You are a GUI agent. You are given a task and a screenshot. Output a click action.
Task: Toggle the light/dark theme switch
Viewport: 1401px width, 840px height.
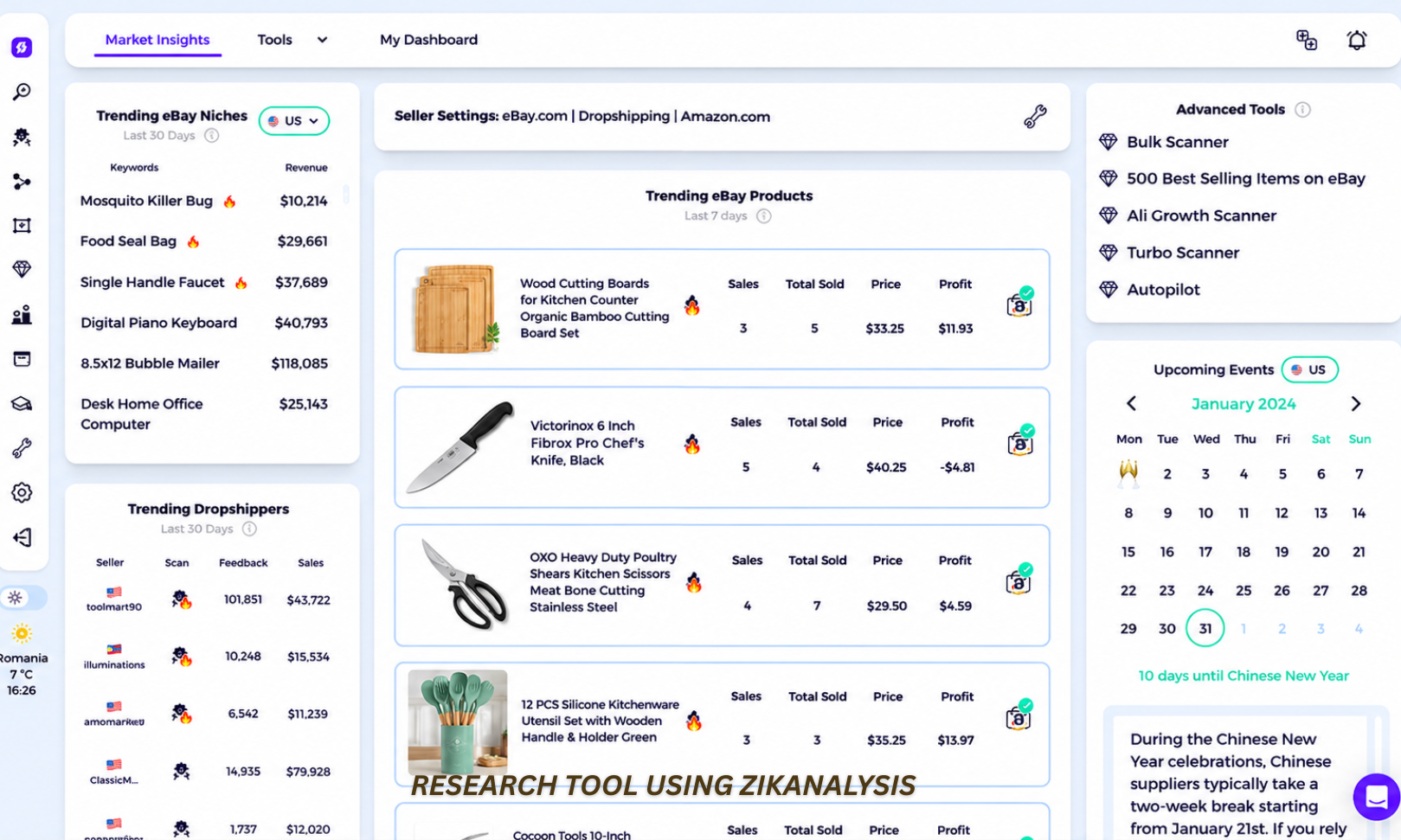(23, 598)
